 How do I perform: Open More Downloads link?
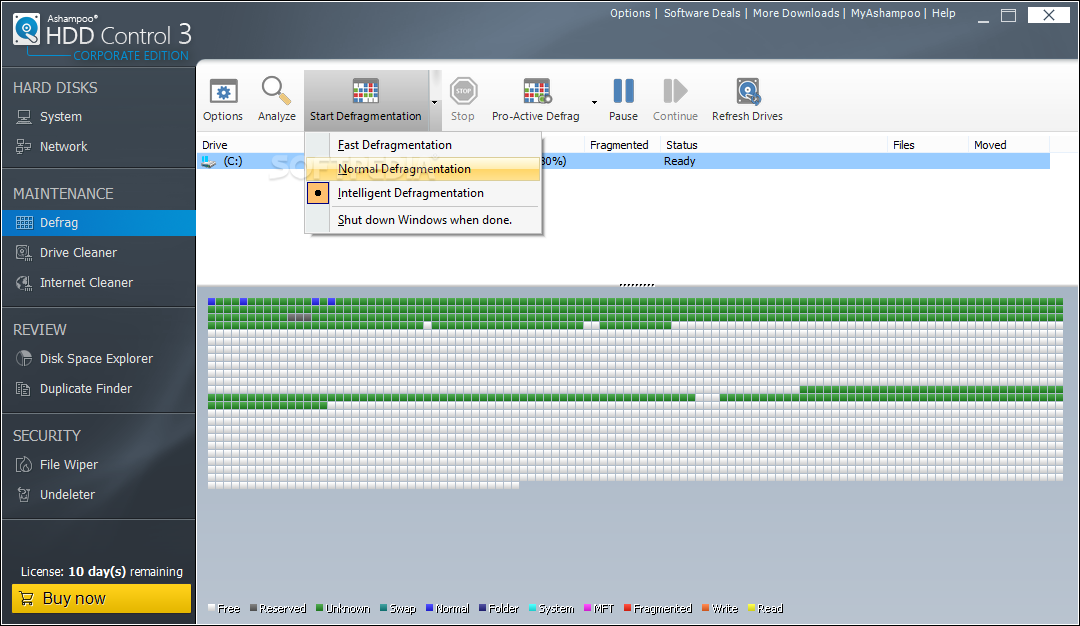[796, 13]
